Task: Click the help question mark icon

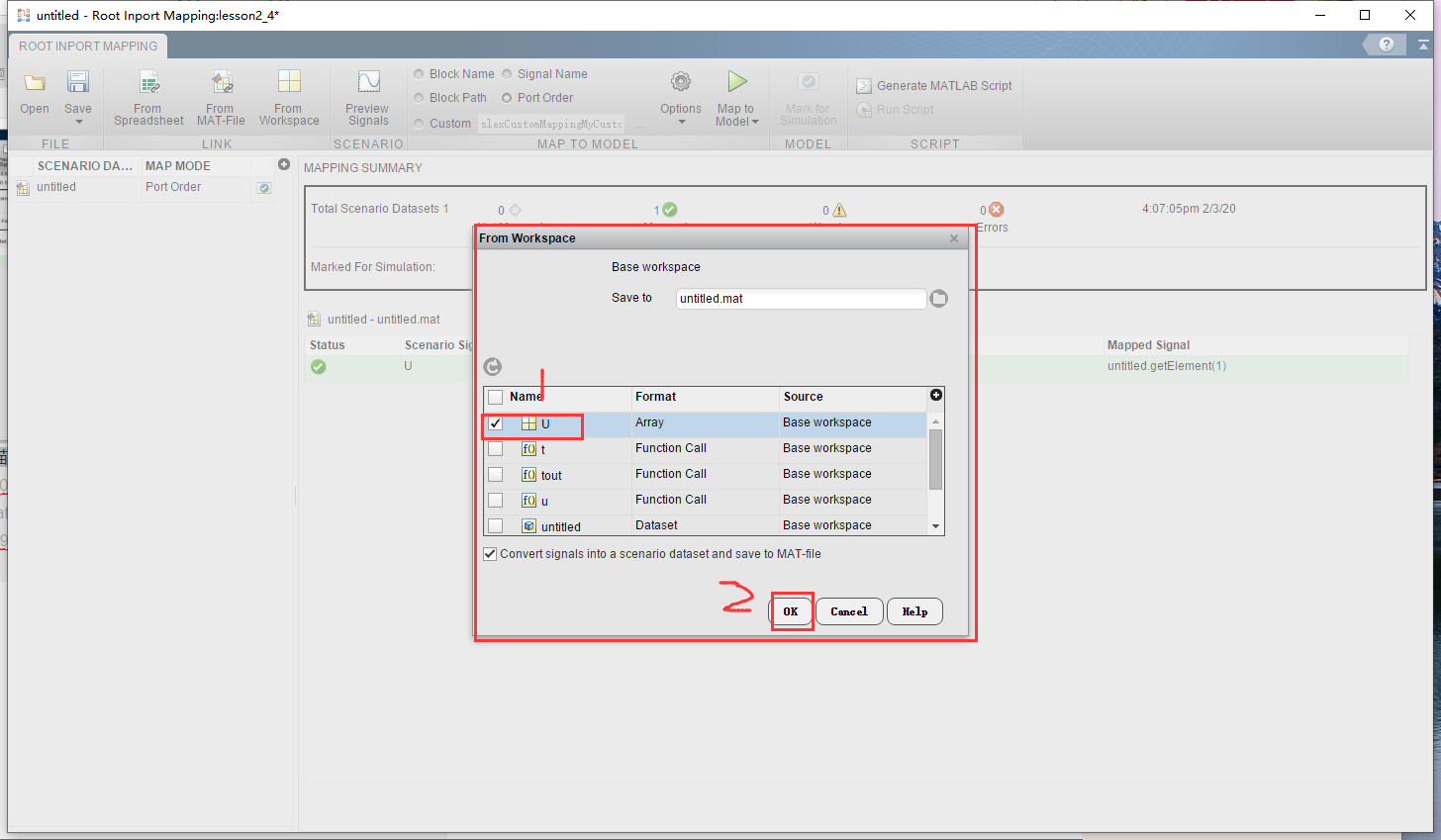Action: click(x=1385, y=45)
